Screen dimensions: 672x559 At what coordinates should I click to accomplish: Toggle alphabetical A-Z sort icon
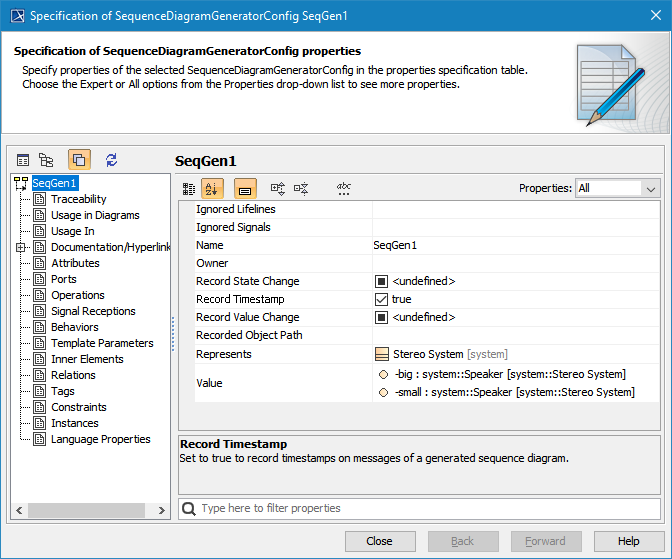(x=212, y=188)
